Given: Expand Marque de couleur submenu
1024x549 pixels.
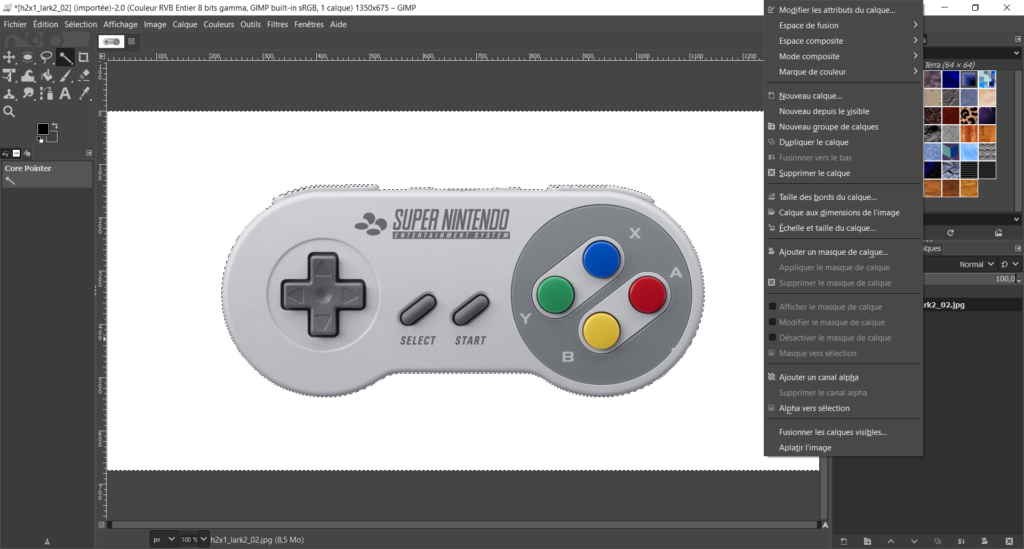Looking at the screenshot, I should point(843,72).
